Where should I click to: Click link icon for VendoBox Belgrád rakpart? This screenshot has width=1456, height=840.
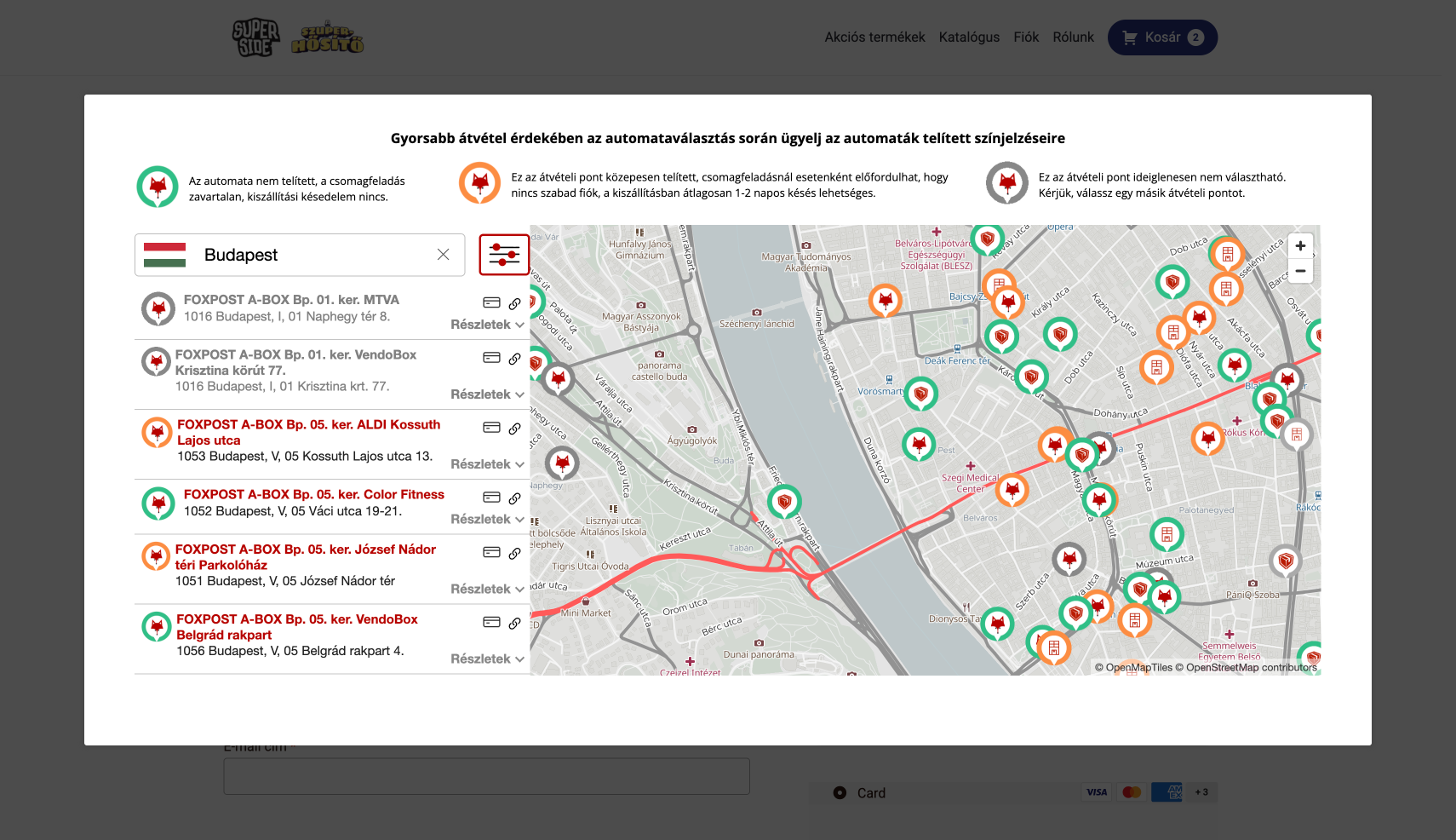(x=514, y=623)
